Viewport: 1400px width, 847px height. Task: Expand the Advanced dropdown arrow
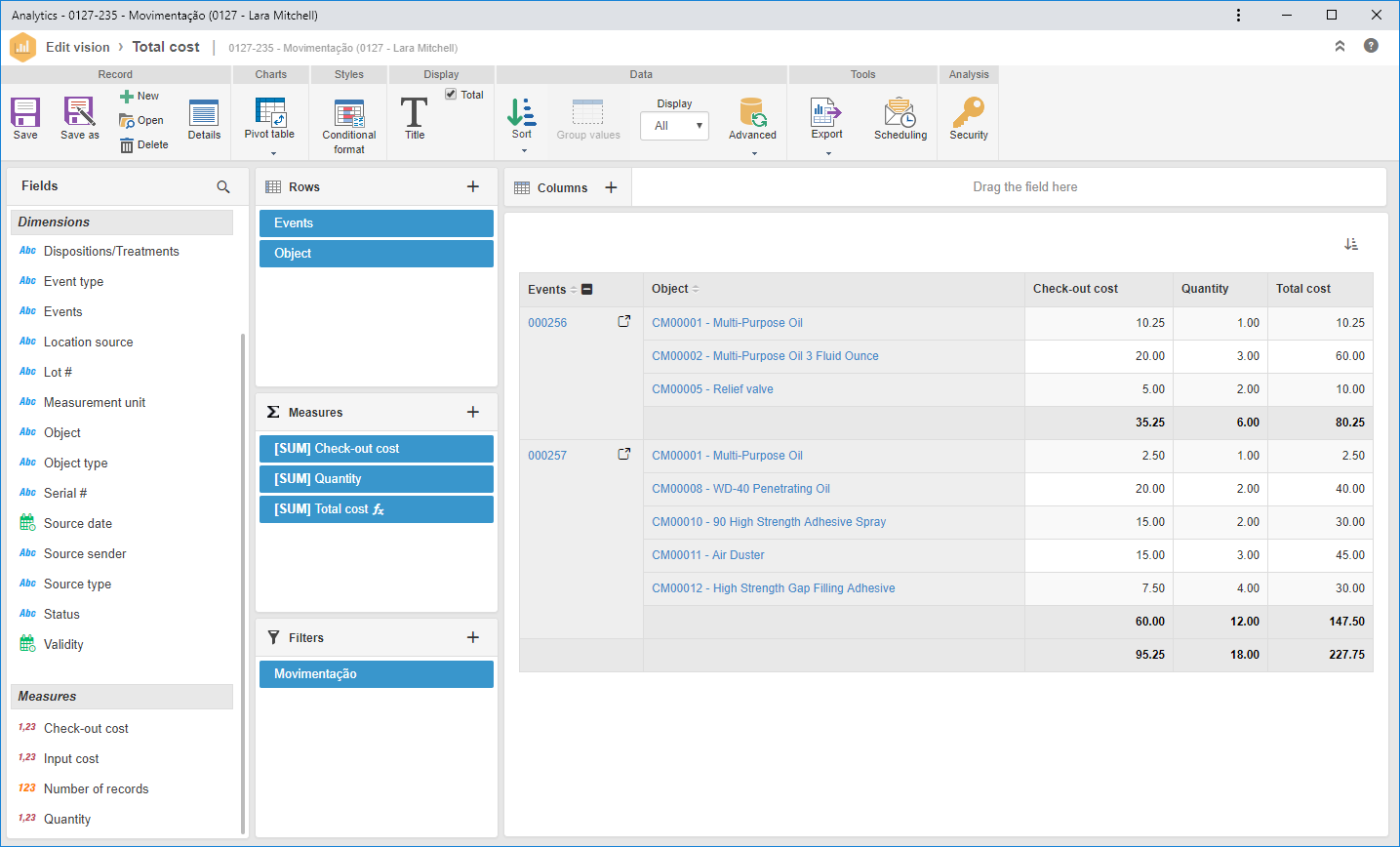click(x=754, y=153)
